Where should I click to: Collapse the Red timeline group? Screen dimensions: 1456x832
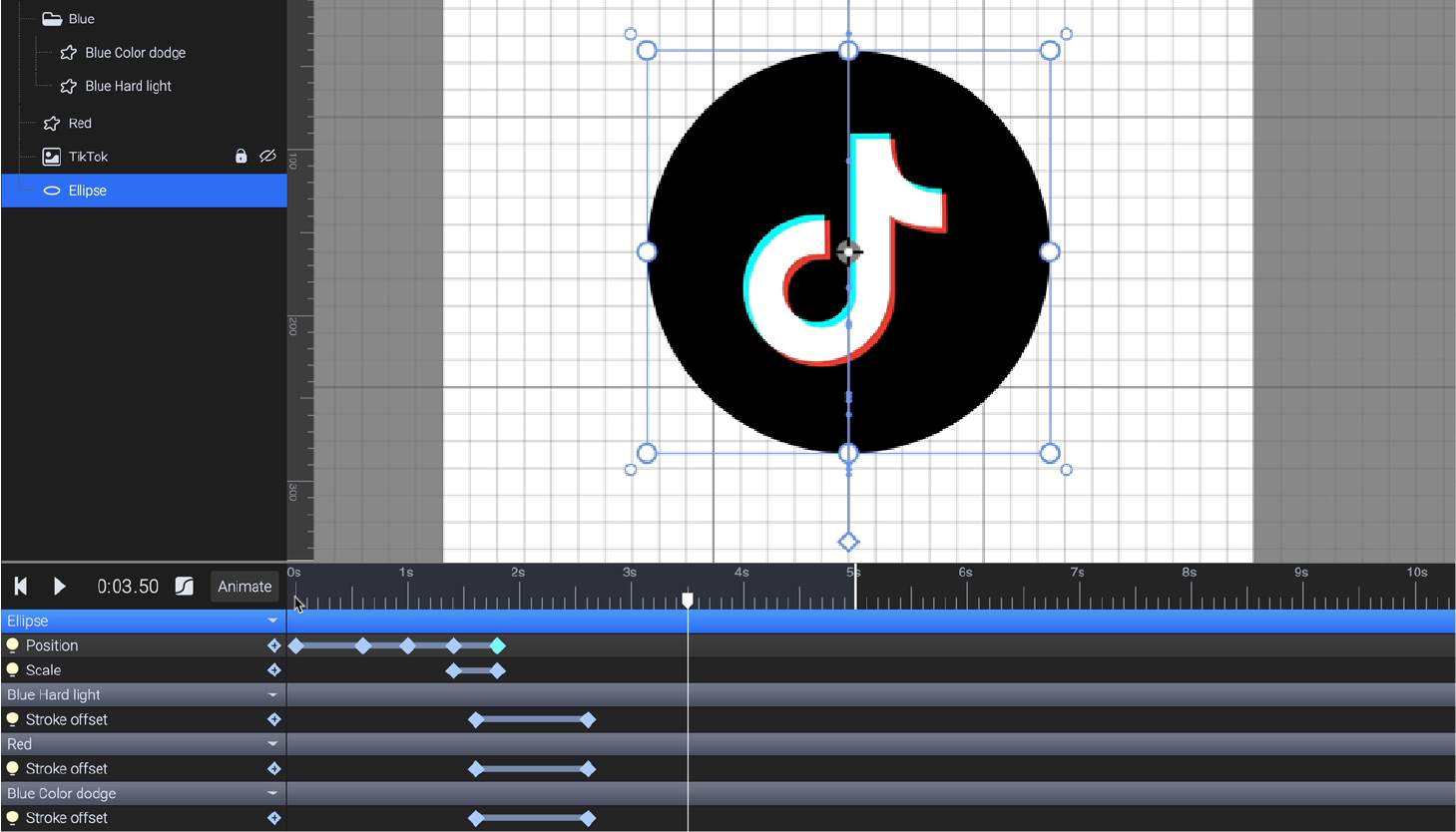point(272,744)
